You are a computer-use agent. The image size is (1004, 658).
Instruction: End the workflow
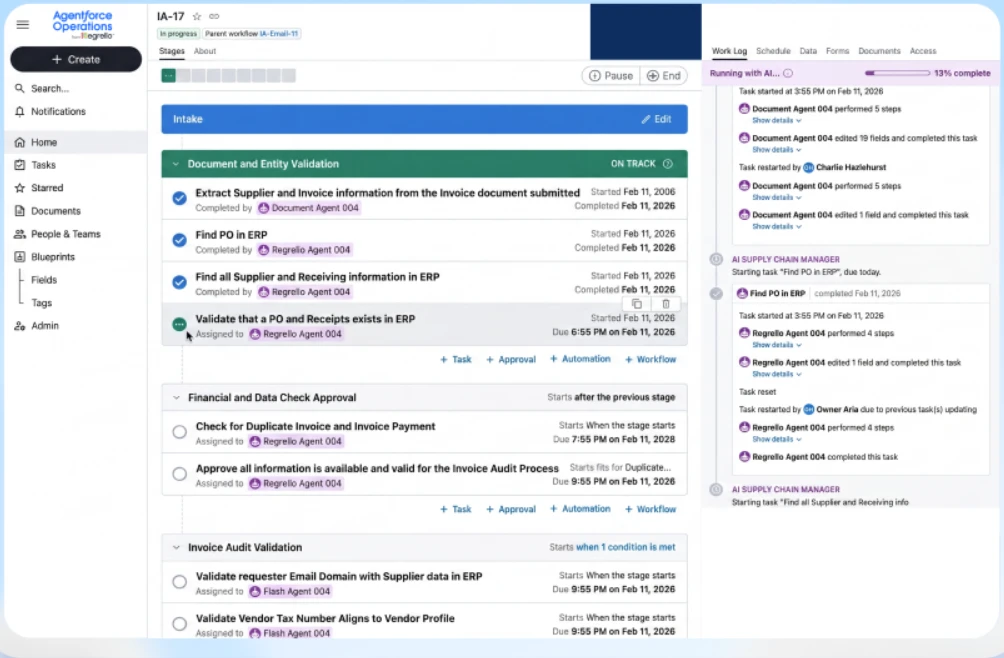664,76
